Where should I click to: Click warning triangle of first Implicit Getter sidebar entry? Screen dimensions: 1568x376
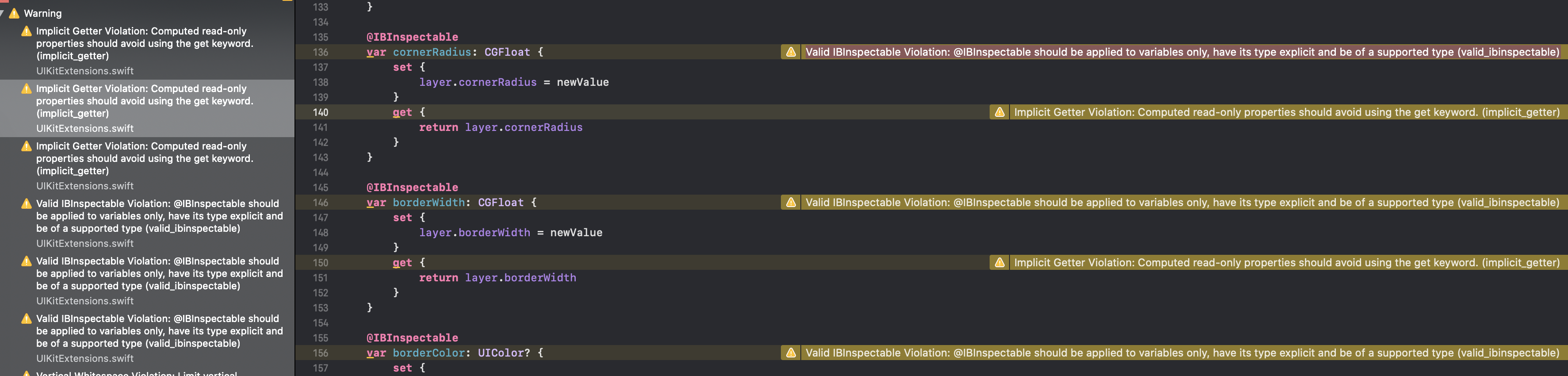(x=26, y=31)
